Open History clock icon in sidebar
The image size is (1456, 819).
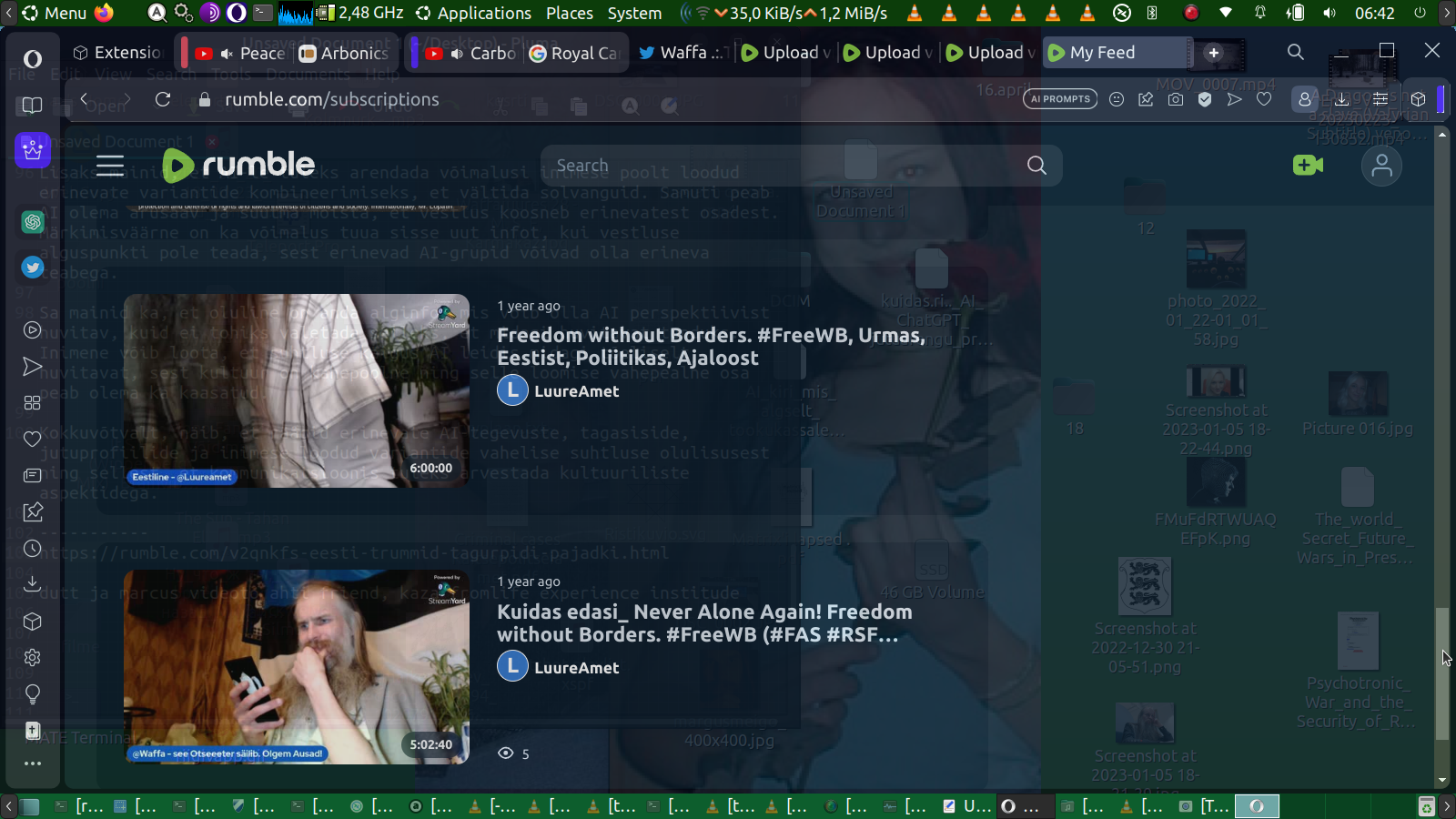click(x=33, y=549)
